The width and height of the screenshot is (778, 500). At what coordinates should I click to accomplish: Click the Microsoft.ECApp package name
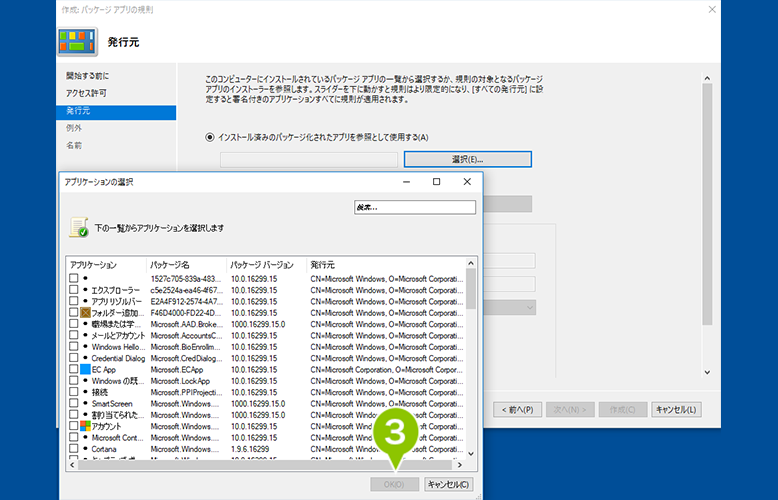click(x=177, y=370)
